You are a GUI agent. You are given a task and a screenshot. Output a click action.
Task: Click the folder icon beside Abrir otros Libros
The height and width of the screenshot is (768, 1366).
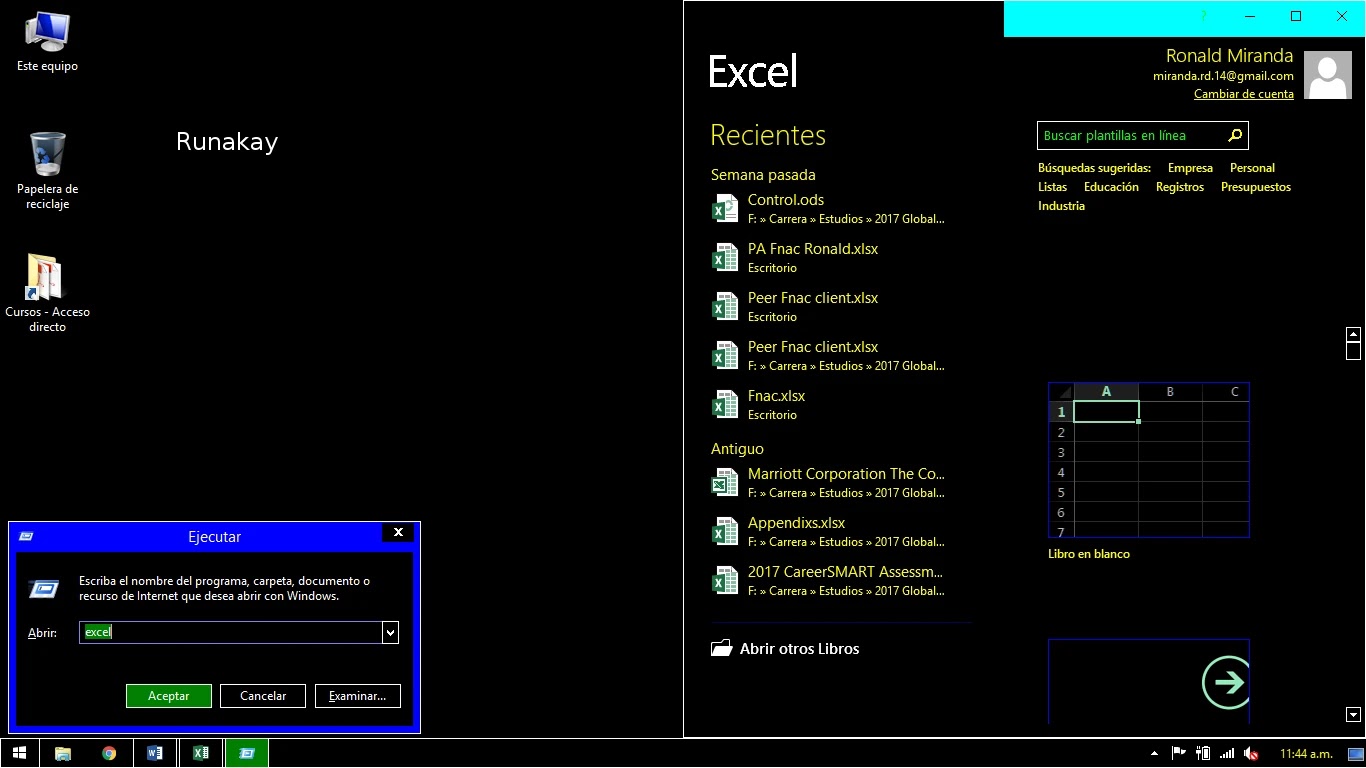point(721,648)
